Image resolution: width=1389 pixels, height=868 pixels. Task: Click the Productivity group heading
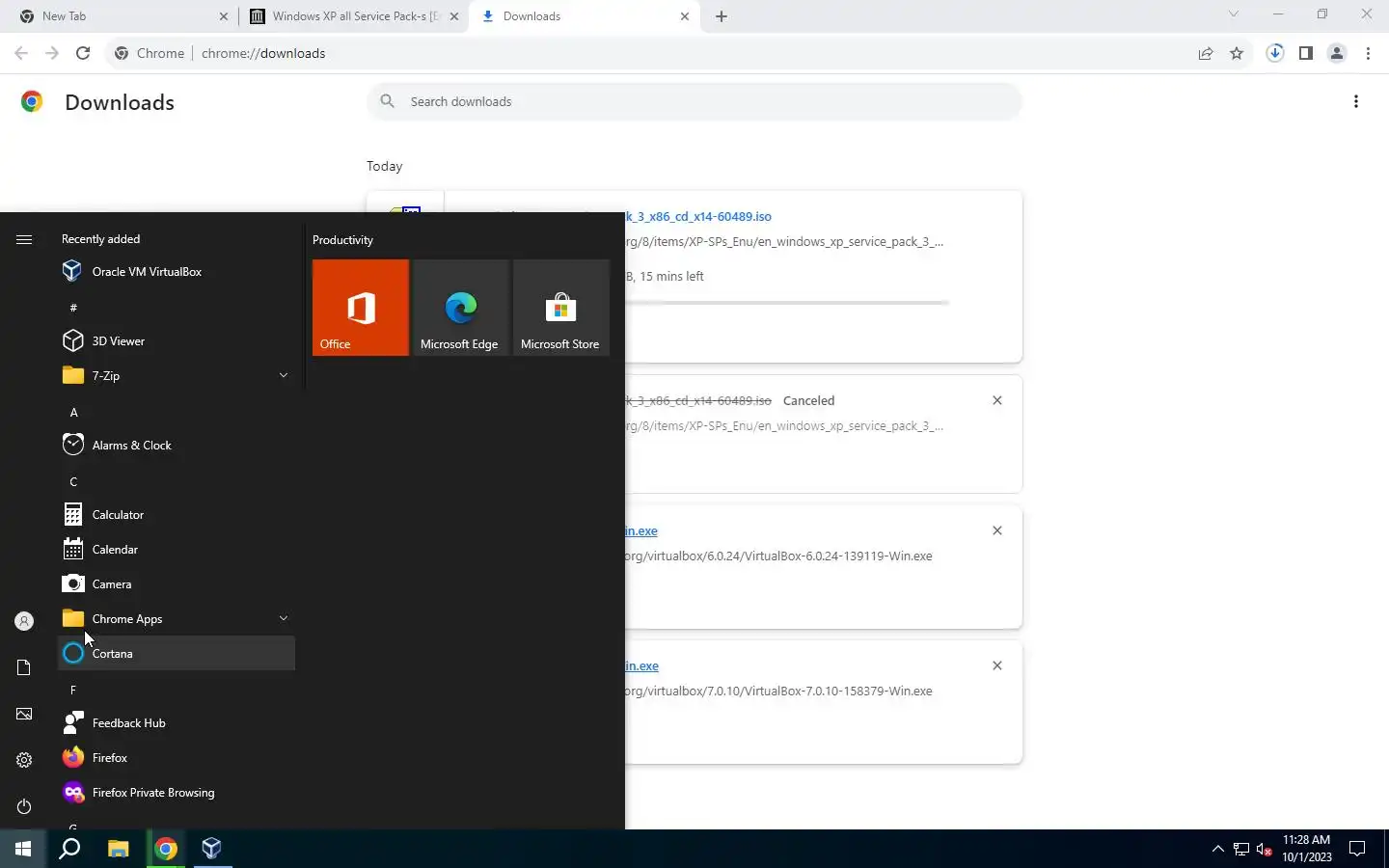[x=343, y=240]
